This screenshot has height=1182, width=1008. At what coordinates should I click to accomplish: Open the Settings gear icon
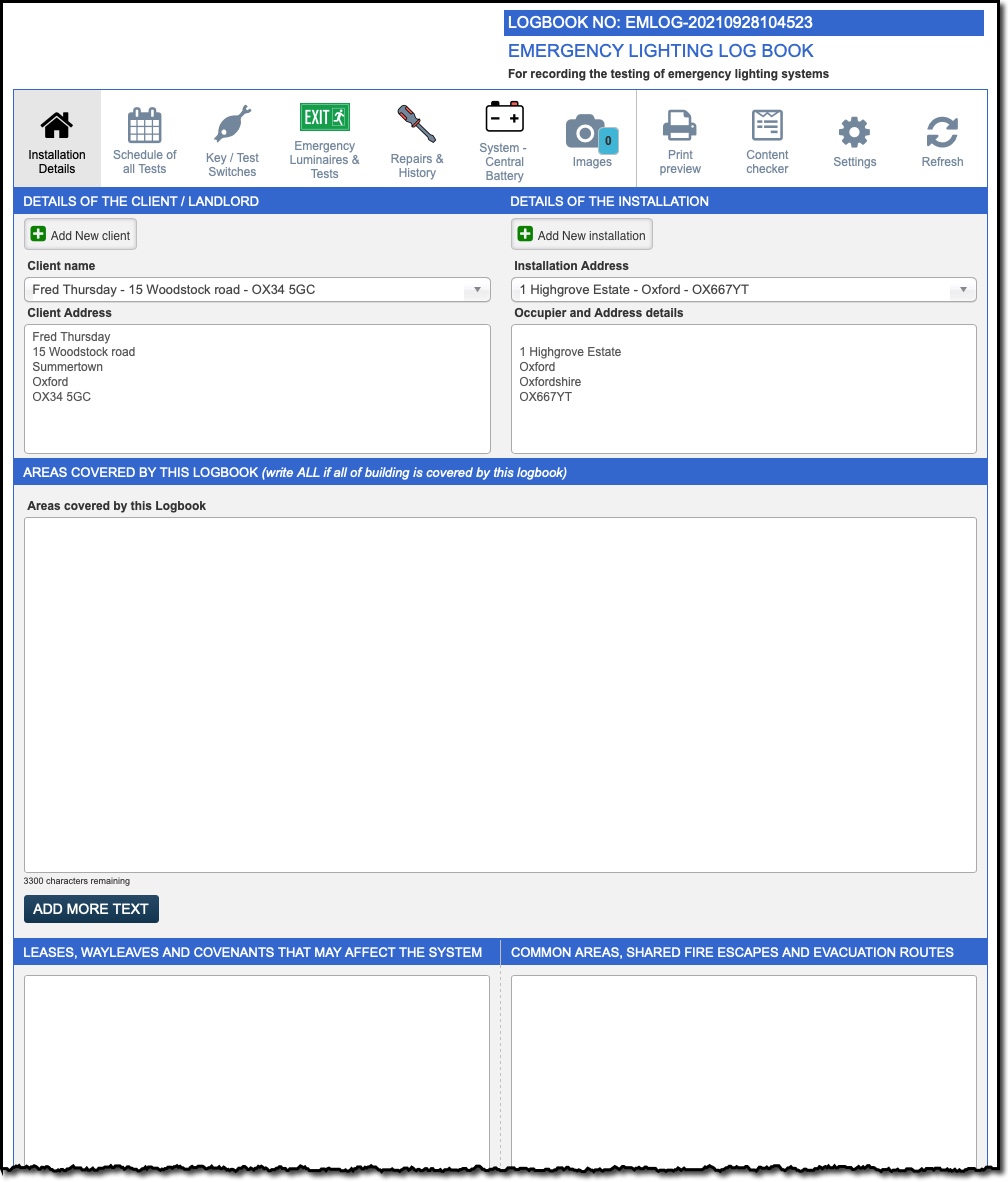854,133
